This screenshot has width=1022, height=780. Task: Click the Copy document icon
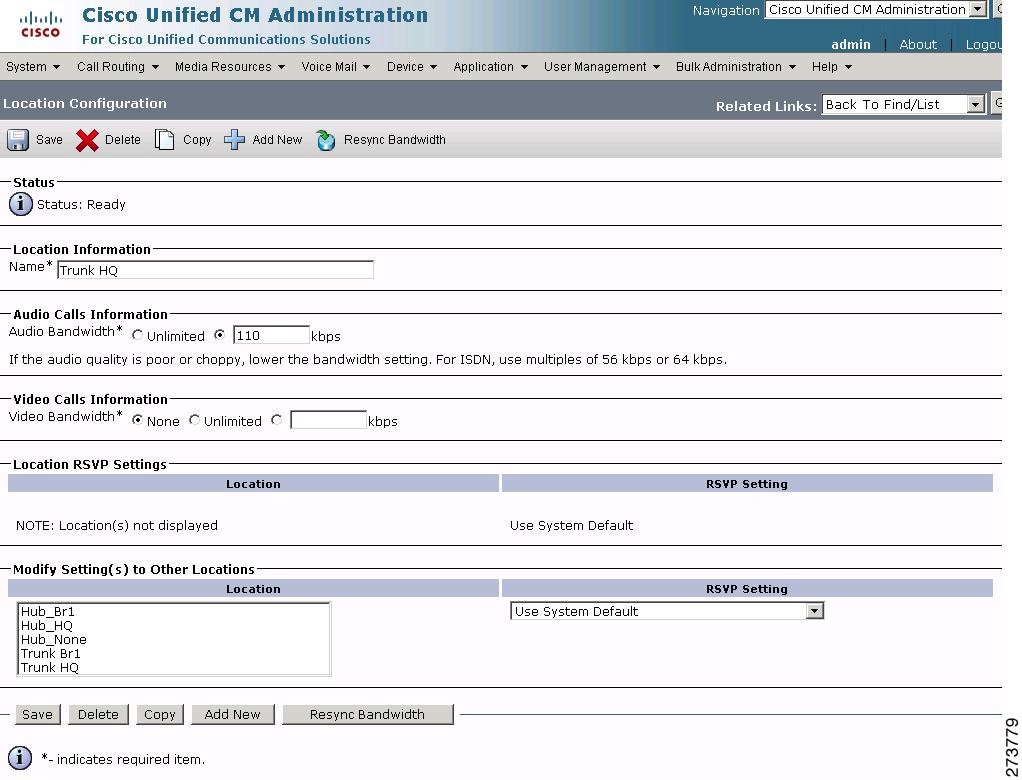[164, 139]
